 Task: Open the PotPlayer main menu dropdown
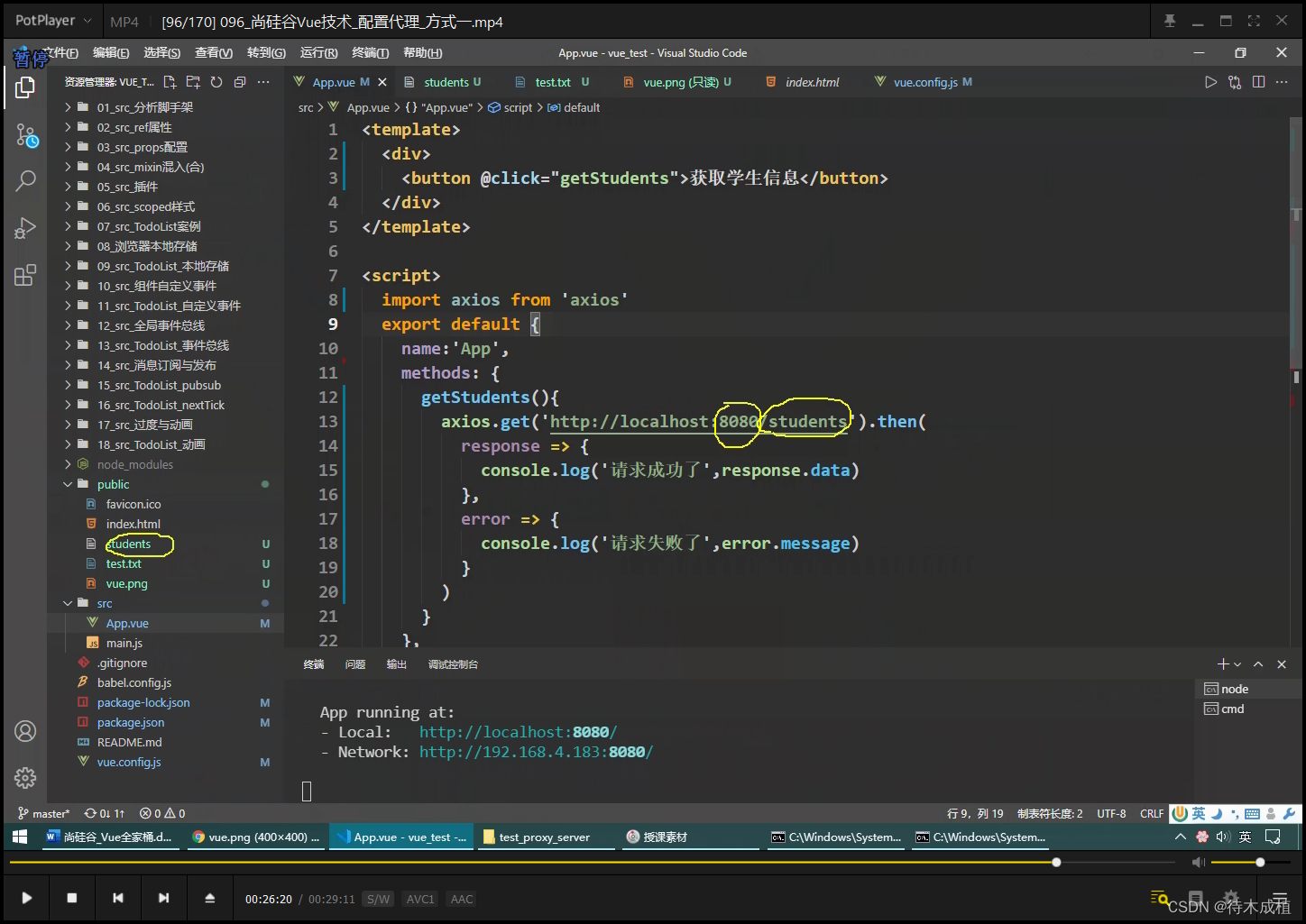[x=52, y=21]
